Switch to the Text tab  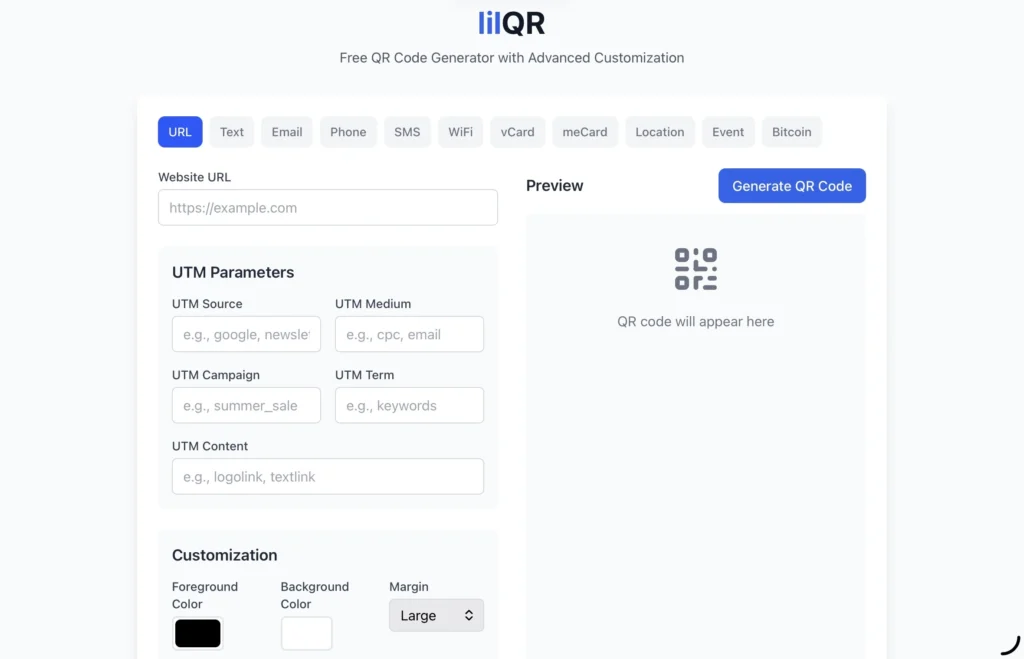tap(232, 132)
